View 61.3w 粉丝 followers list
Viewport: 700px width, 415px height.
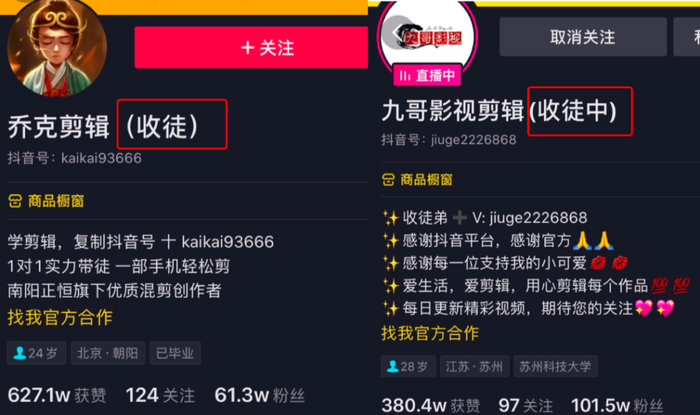pos(259,395)
